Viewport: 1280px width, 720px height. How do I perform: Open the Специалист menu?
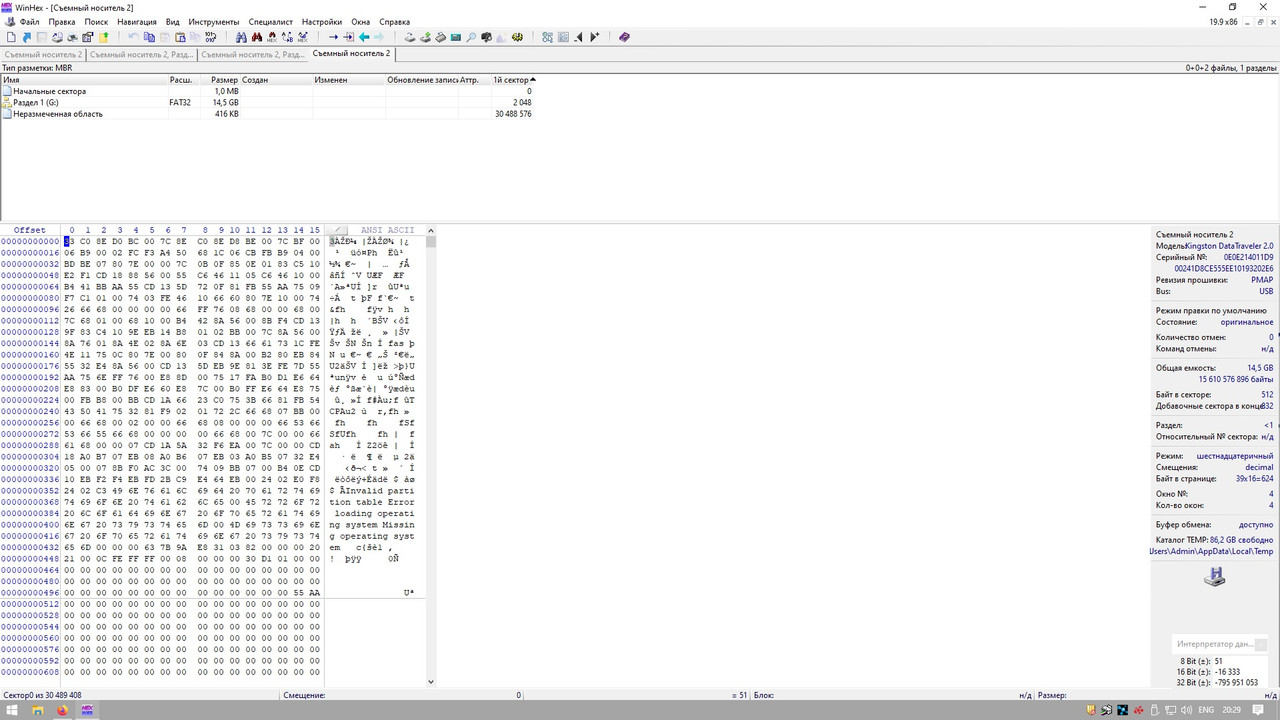tap(271, 21)
